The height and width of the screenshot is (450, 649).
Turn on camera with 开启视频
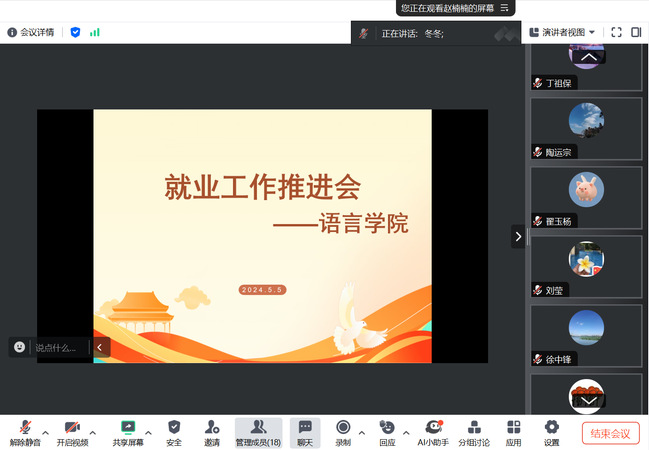click(x=72, y=428)
